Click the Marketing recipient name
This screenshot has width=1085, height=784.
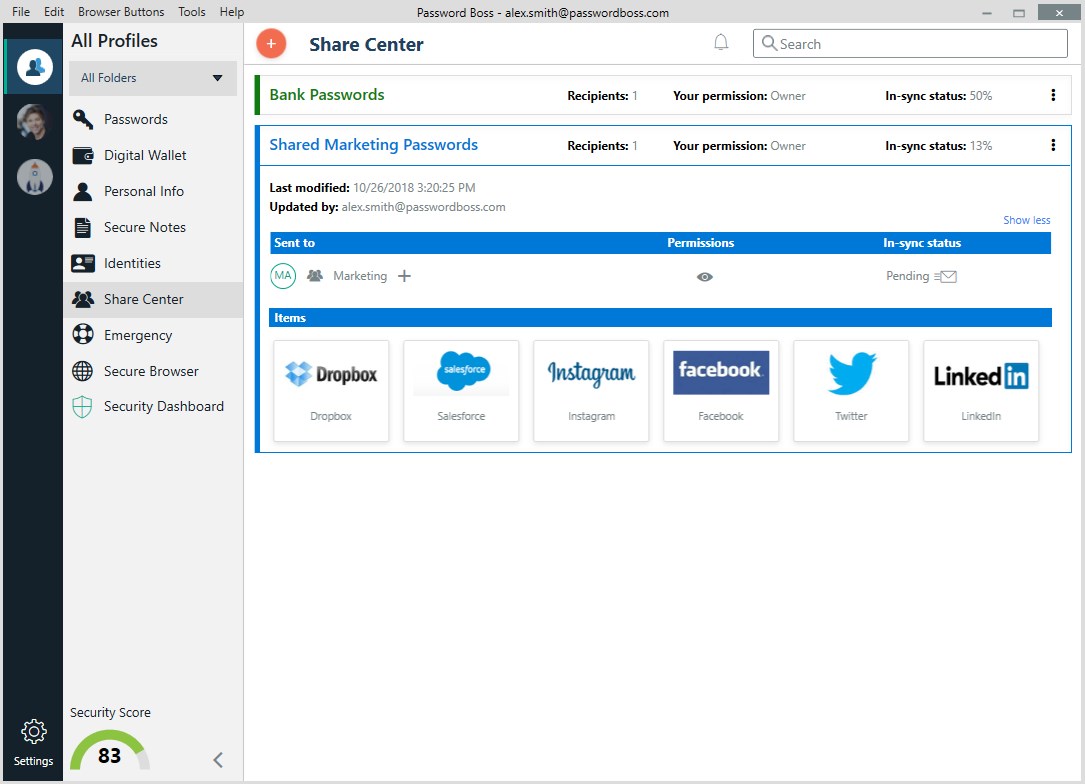tap(360, 275)
